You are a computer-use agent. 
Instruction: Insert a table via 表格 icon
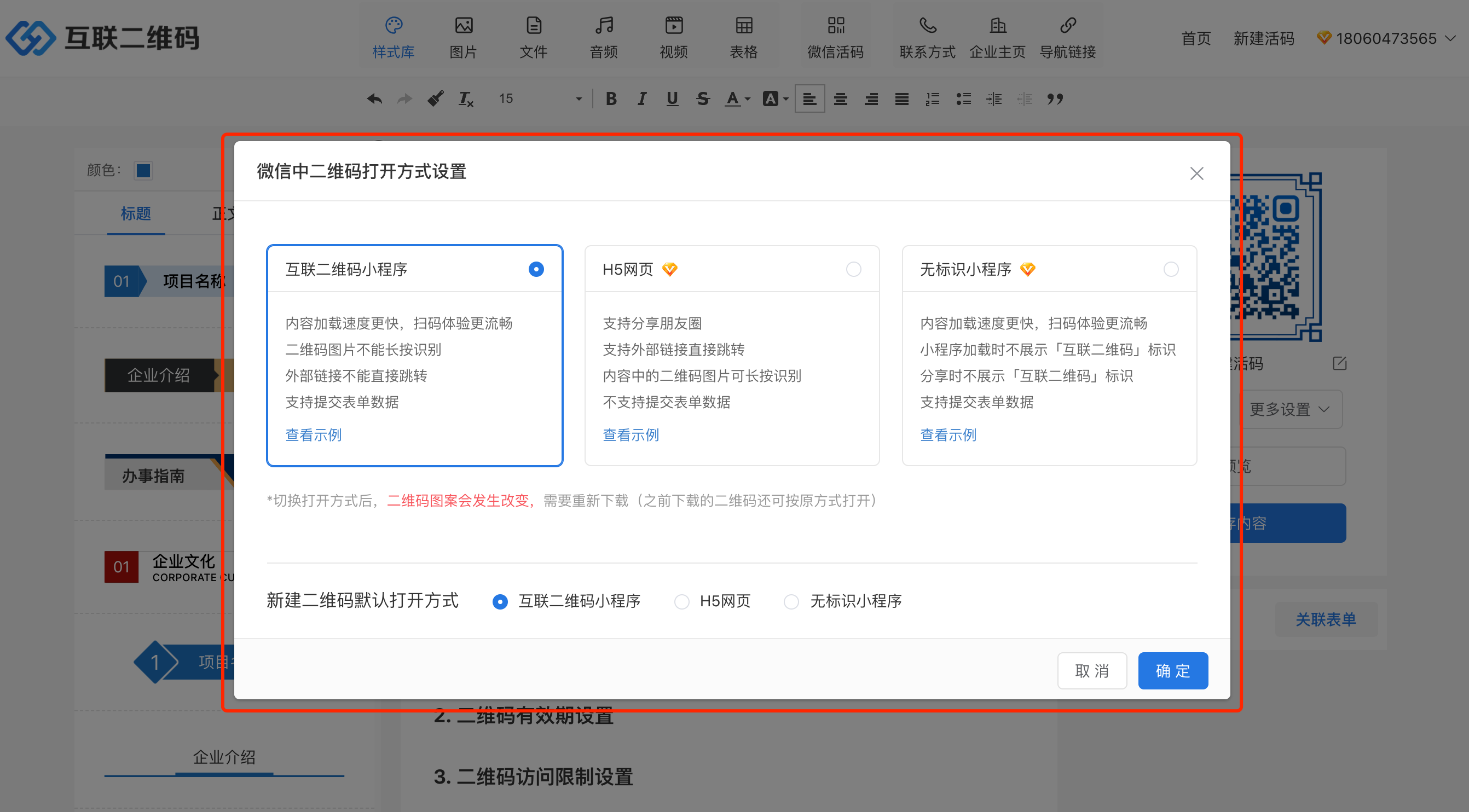[x=744, y=38]
